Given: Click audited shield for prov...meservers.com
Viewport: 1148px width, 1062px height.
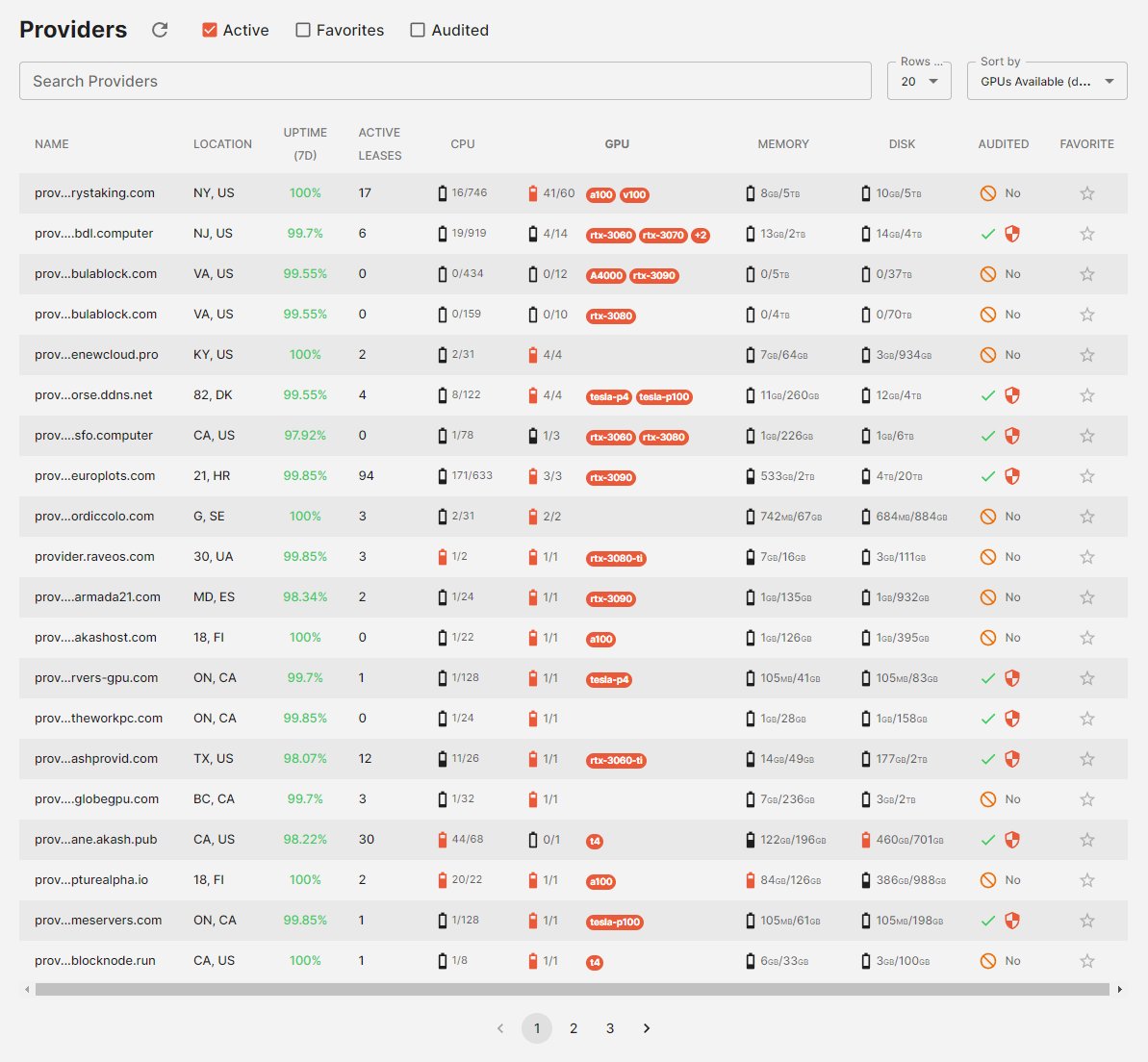Looking at the screenshot, I should (1011, 920).
